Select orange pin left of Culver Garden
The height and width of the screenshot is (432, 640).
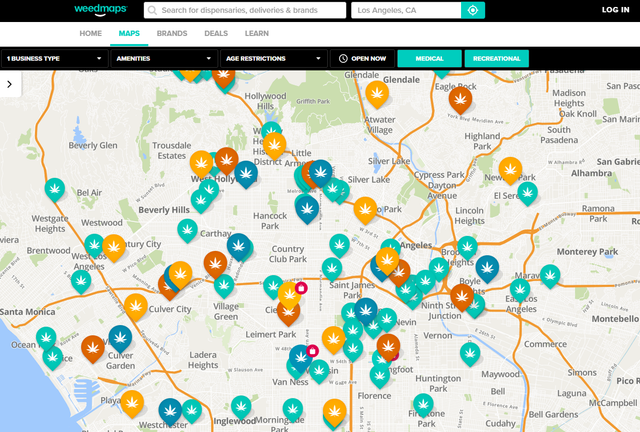tap(93, 348)
